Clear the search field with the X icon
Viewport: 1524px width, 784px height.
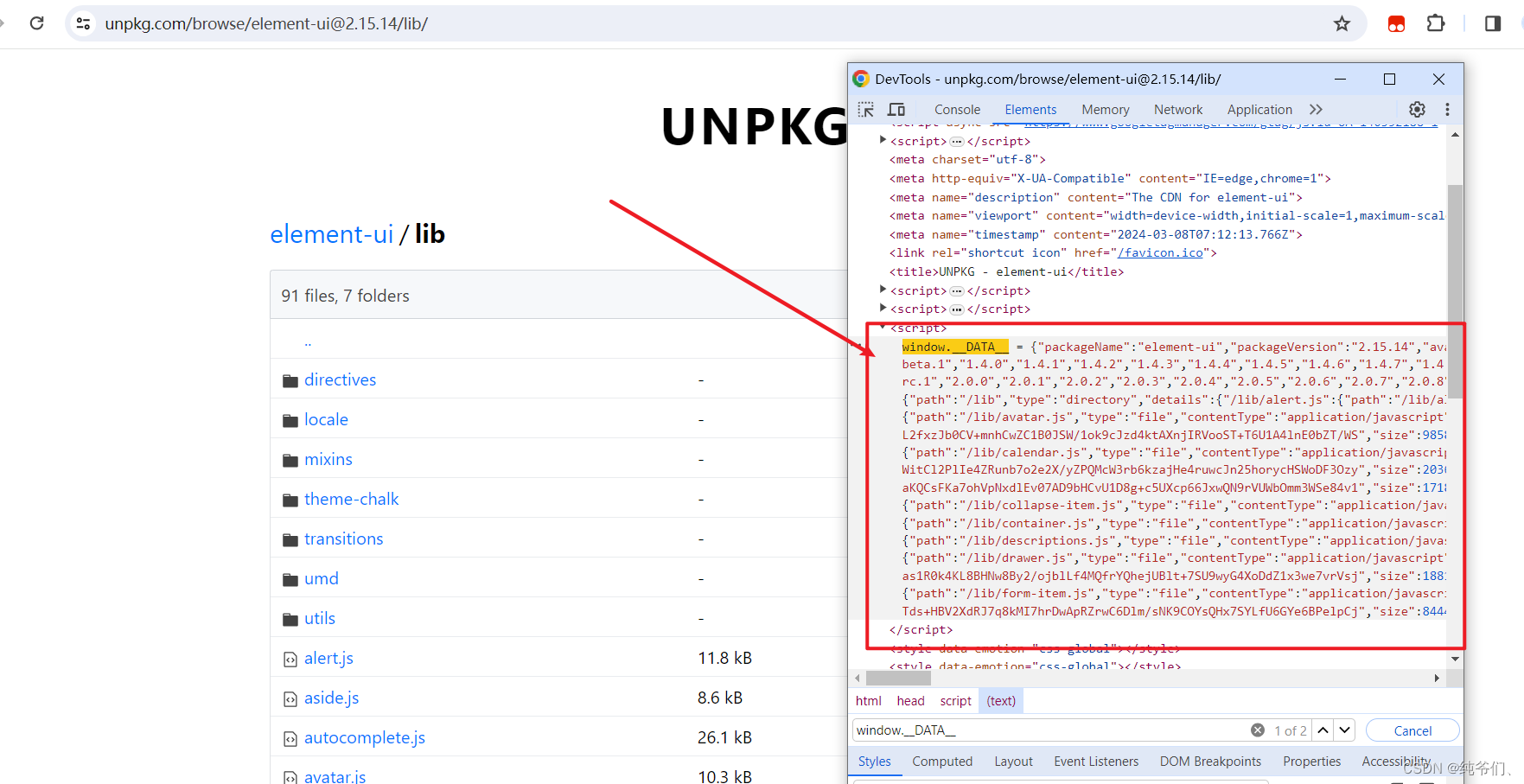1258,730
